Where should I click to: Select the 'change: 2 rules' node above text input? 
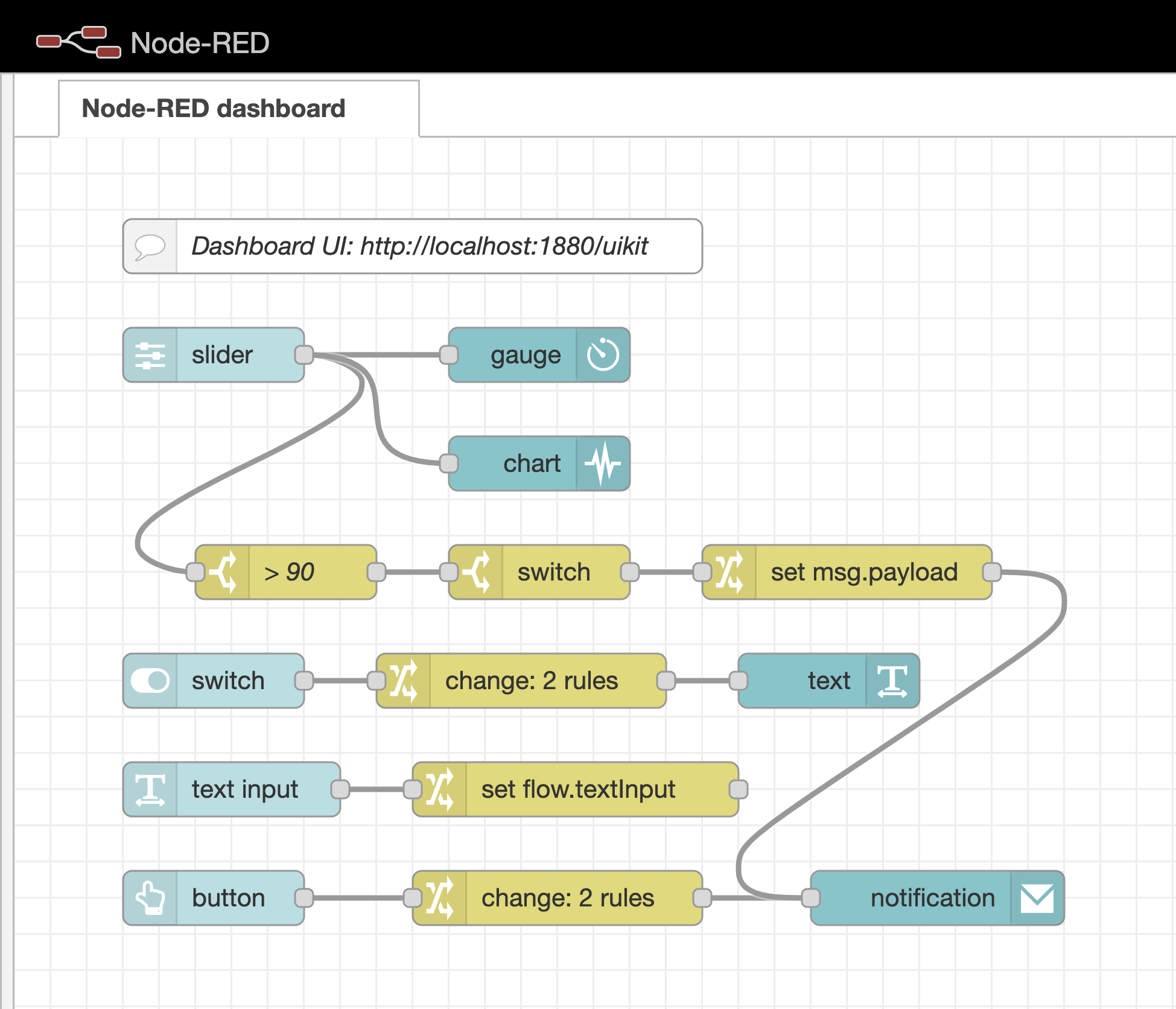point(530,681)
